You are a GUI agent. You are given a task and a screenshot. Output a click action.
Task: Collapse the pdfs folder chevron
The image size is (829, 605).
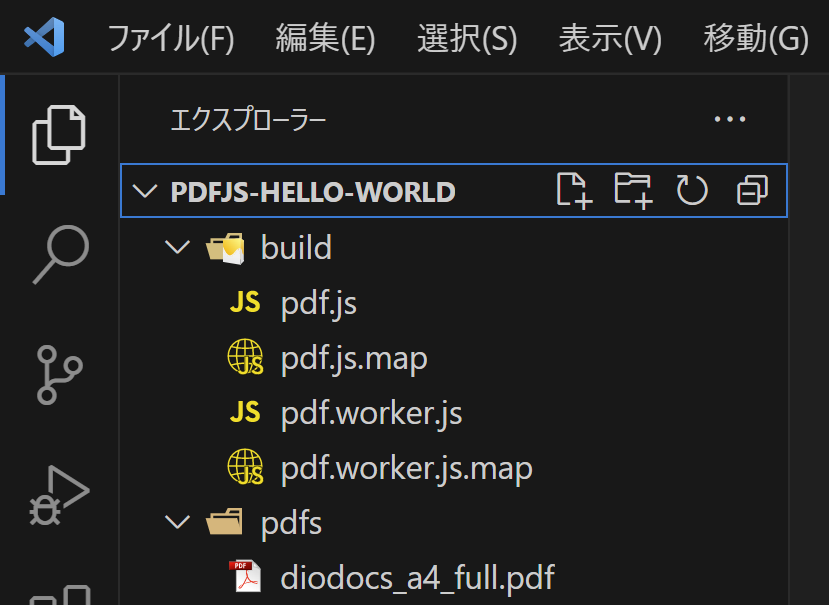click(177, 522)
